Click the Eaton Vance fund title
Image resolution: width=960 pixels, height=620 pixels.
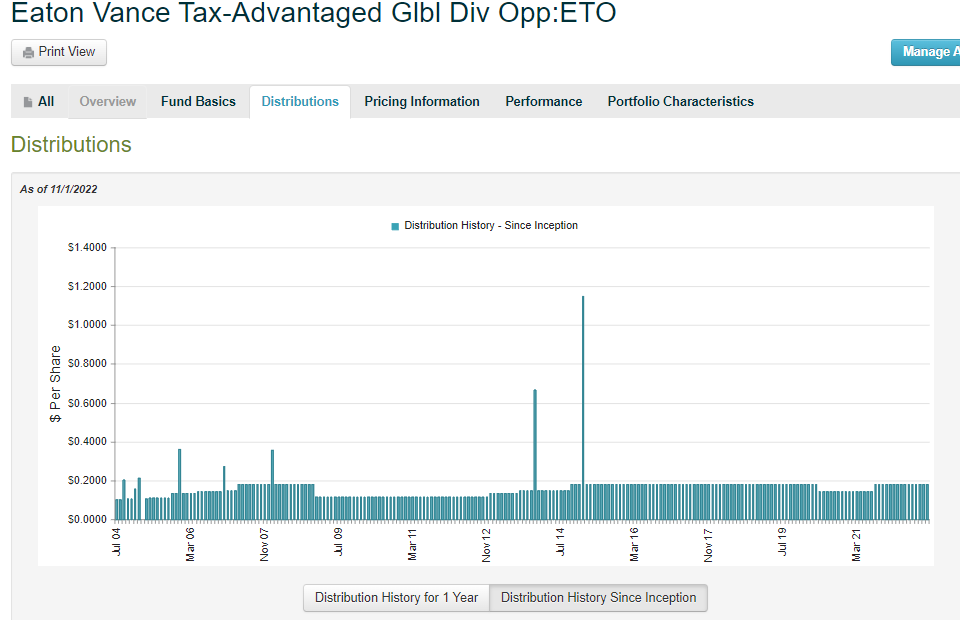313,12
